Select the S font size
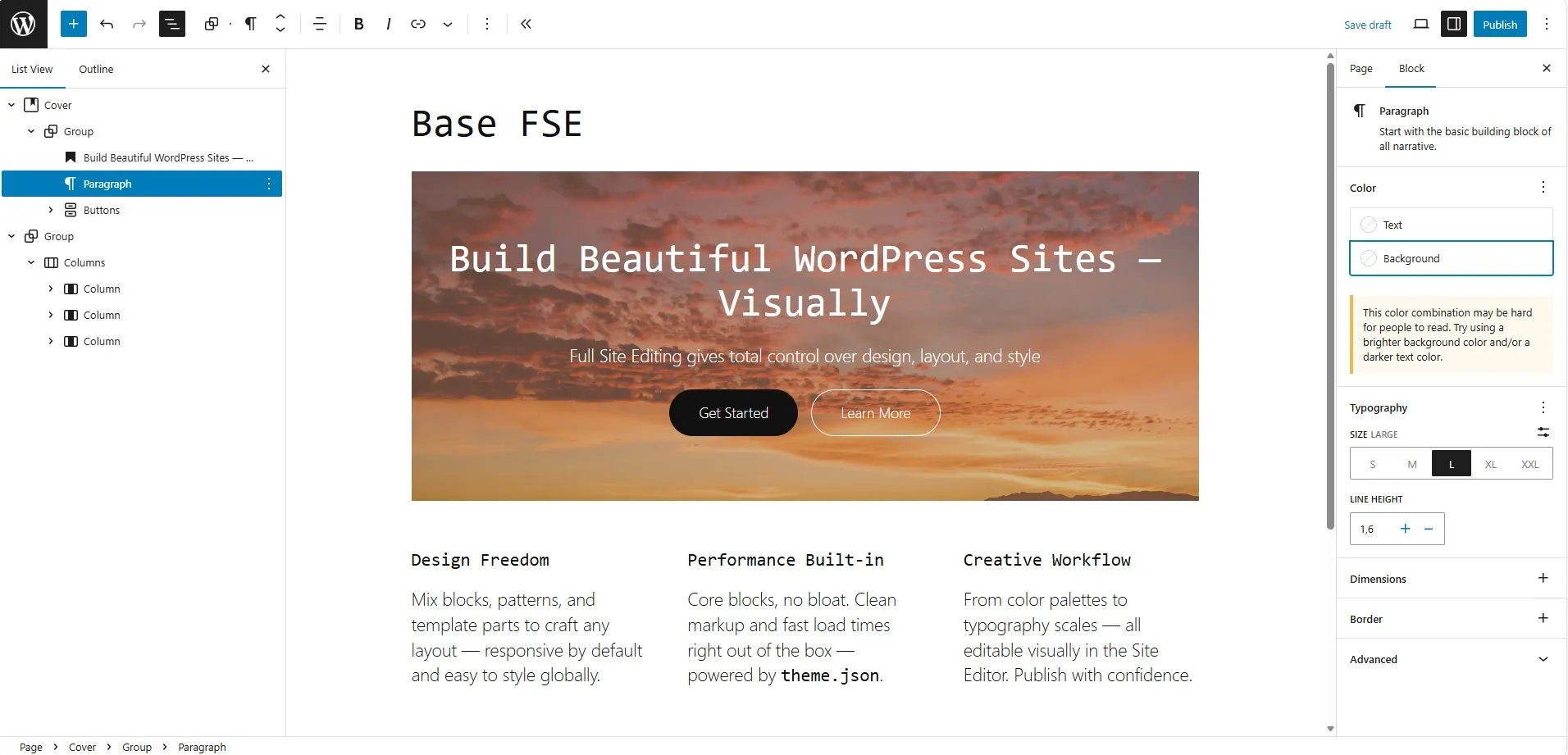The image size is (1568, 755). (x=1371, y=463)
